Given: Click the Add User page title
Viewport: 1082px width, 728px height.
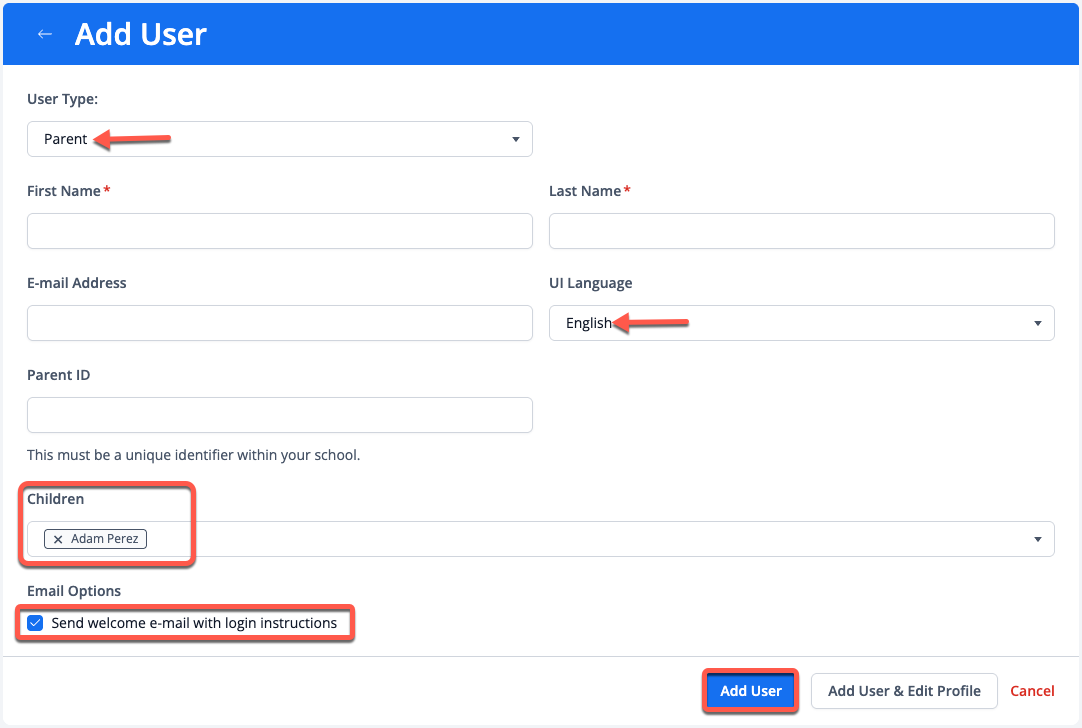Looking at the screenshot, I should (x=141, y=34).
